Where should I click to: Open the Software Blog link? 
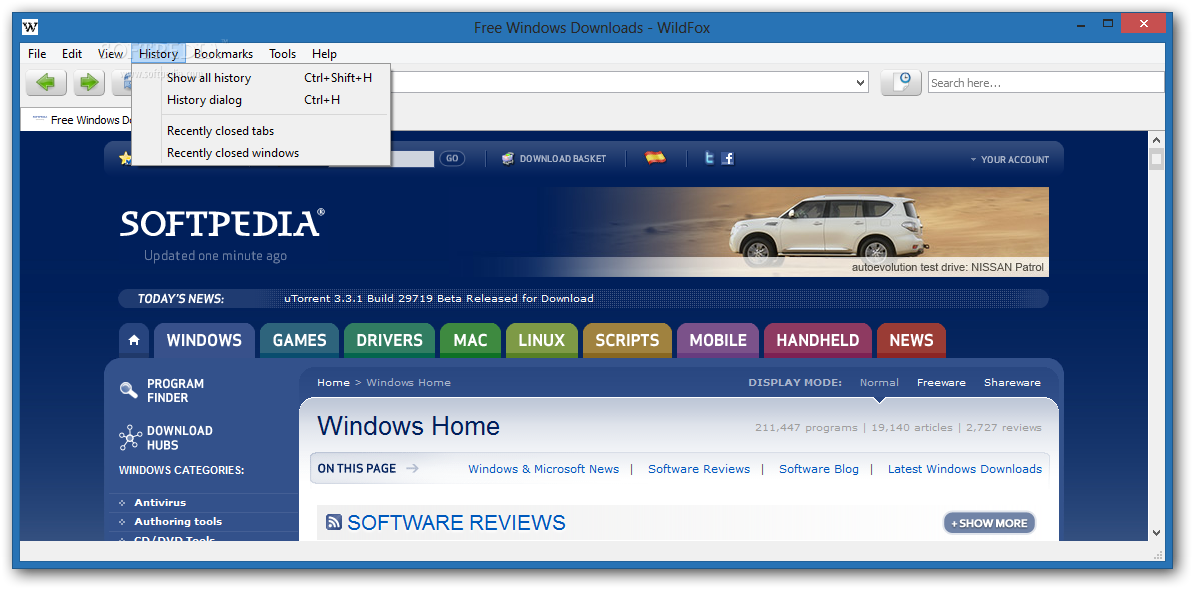click(819, 469)
